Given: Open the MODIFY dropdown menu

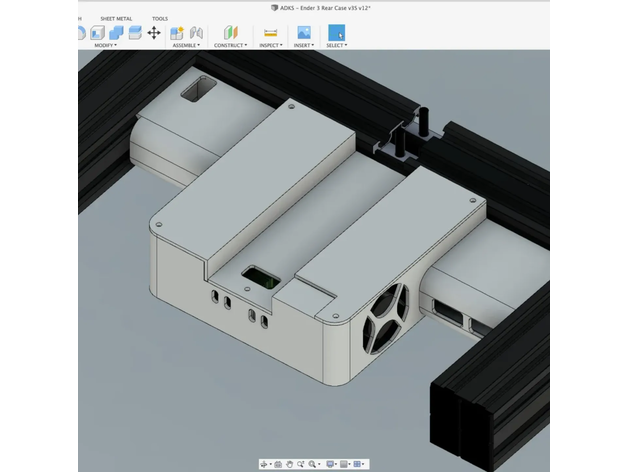Looking at the screenshot, I should [105, 45].
